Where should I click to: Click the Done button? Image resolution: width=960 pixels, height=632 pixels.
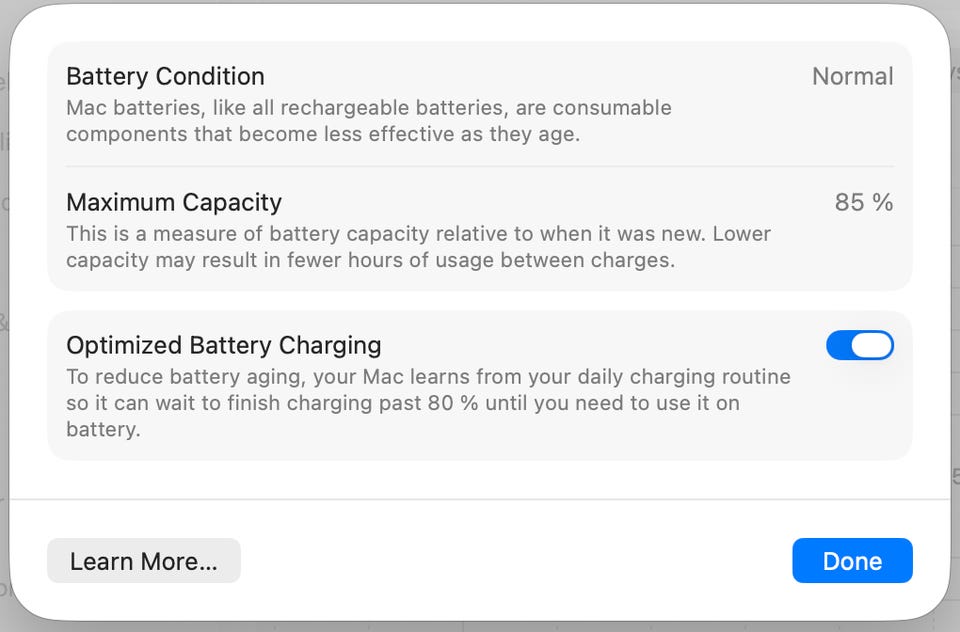pyautogui.click(x=852, y=561)
